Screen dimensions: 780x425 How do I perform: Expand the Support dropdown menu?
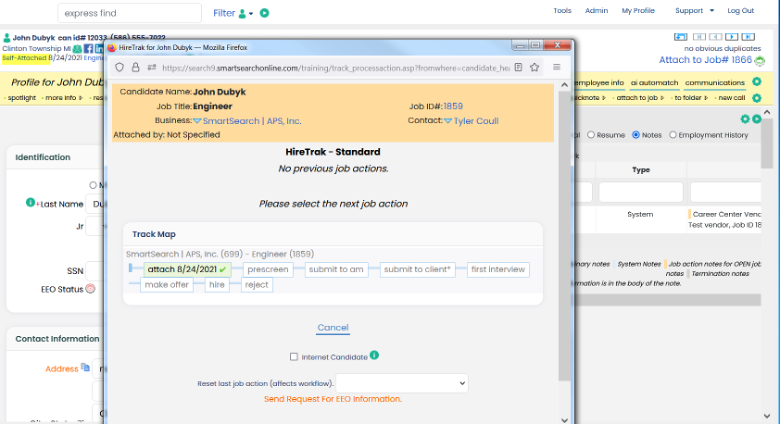pos(694,10)
